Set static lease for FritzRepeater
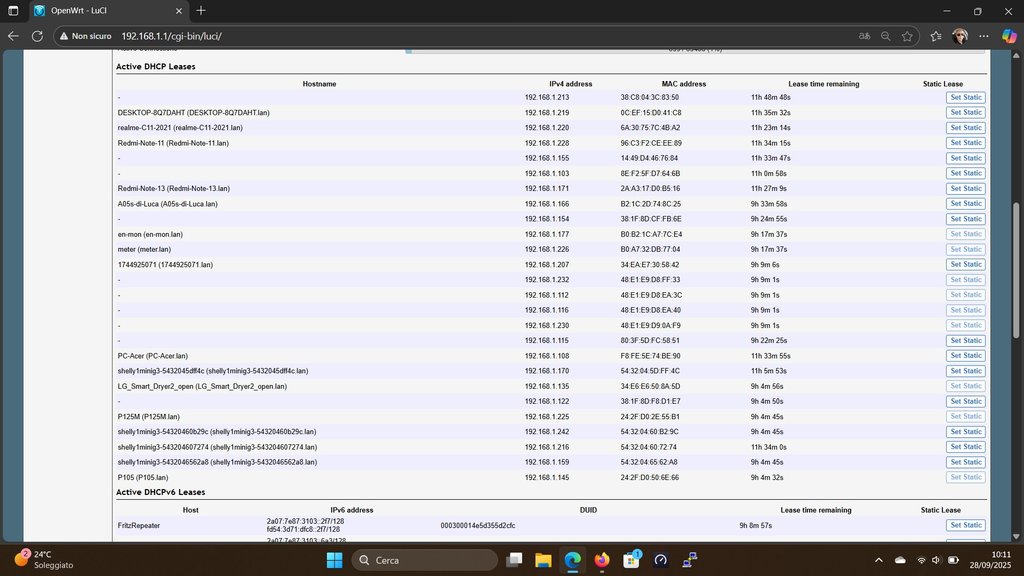This screenshot has width=1024, height=576. coord(966,525)
